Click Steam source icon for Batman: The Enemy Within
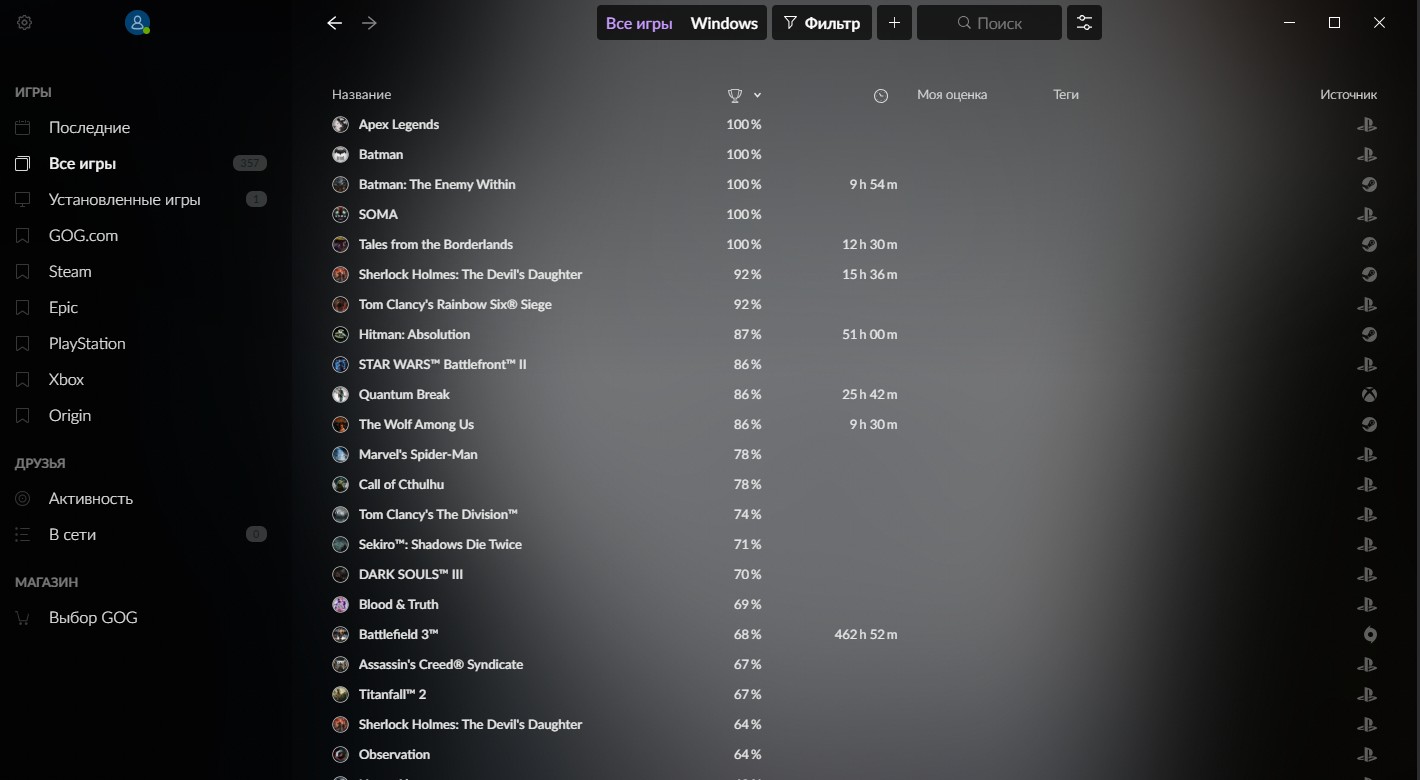The width and height of the screenshot is (1420, 780). pyautogui.click(x=1369, y=185)
